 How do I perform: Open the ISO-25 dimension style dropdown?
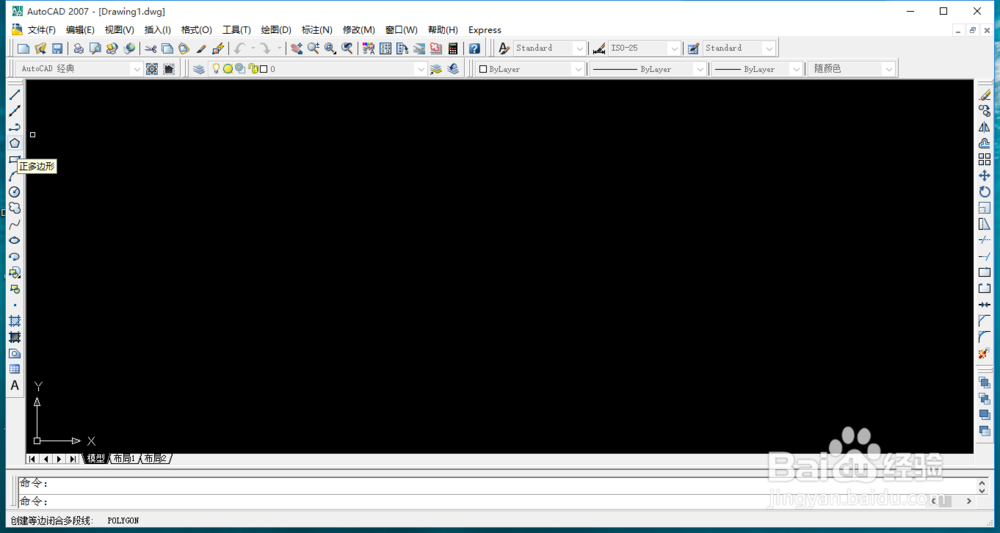click(674, 48)
